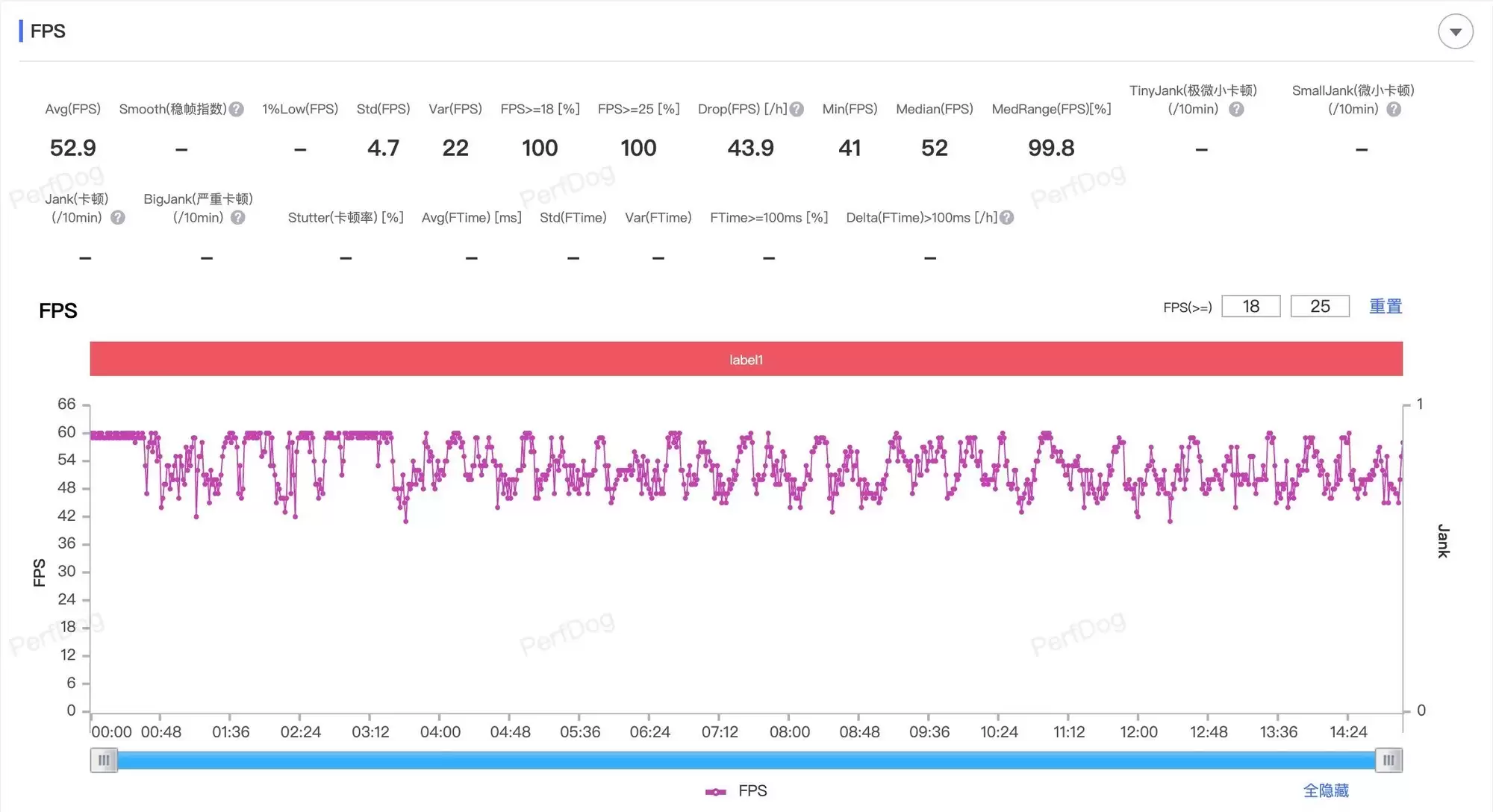
Task: Click left handle of time range slider
Action: [104, 760]
